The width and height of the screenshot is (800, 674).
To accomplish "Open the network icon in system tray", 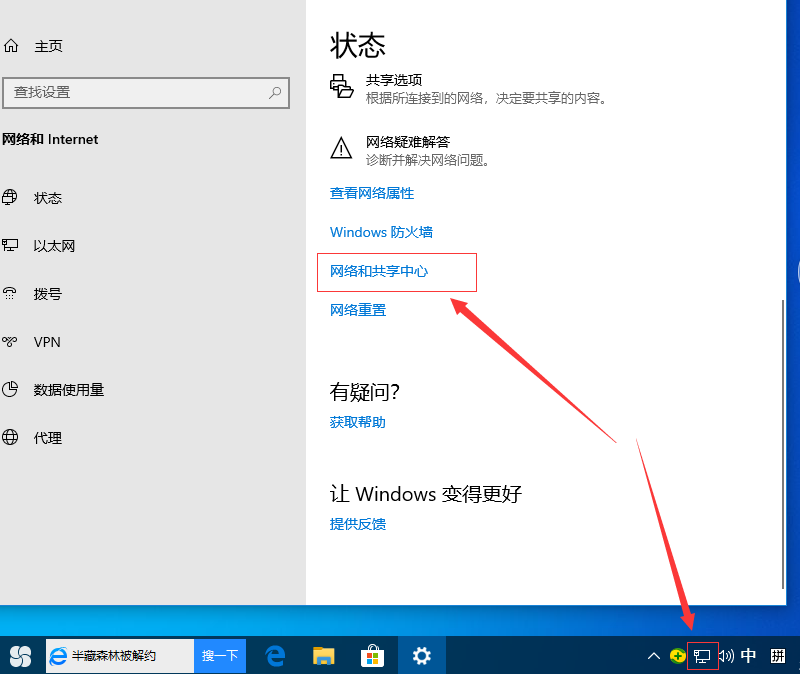I will [x=702, y=655].
